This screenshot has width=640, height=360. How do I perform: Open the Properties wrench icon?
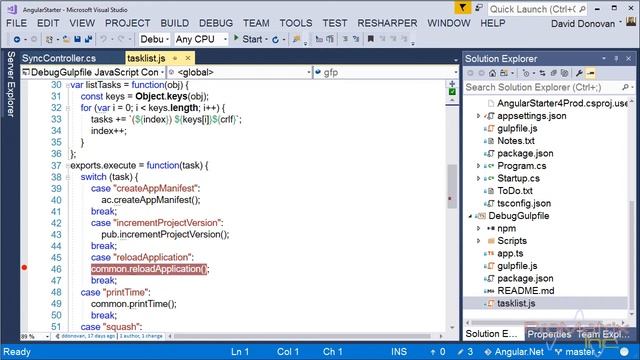click(x=579, y=73)
